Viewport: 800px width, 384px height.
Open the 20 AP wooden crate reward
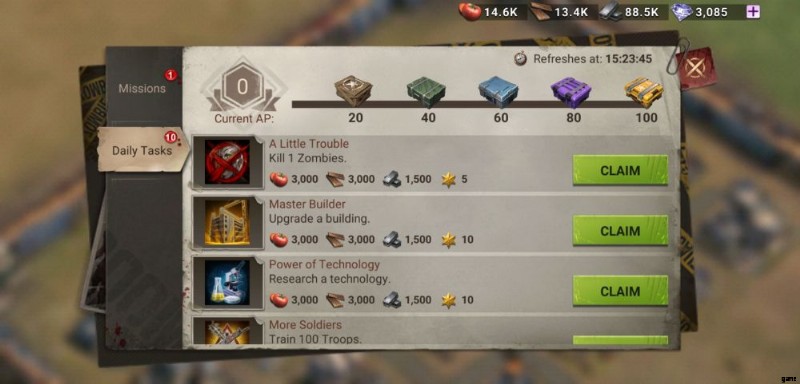coord(353,92)
